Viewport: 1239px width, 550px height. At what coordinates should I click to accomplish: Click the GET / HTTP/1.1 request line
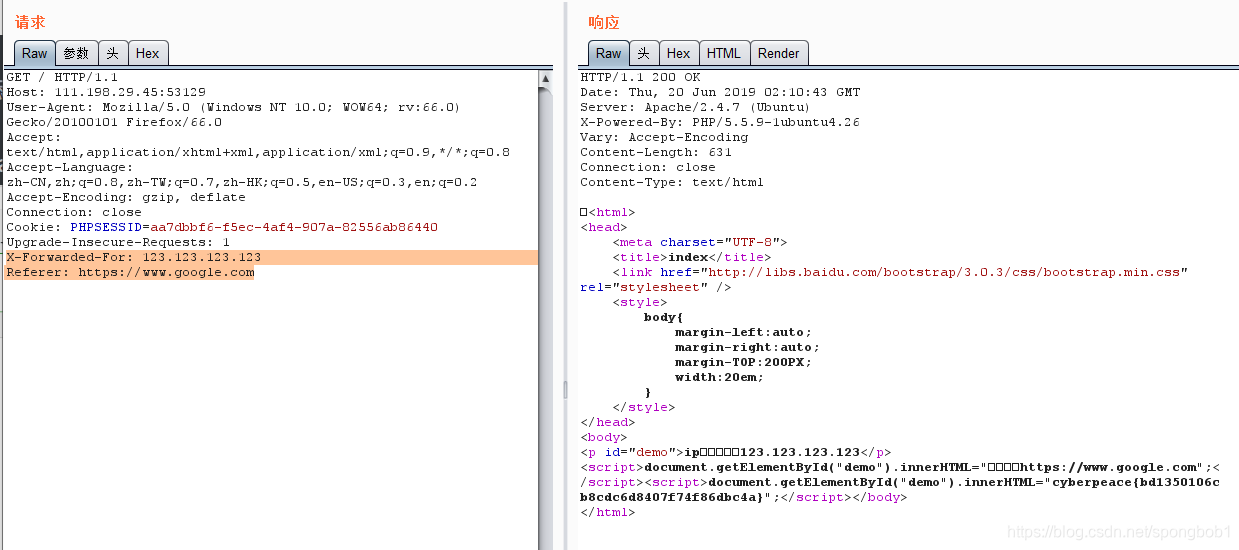coord(62,77)
